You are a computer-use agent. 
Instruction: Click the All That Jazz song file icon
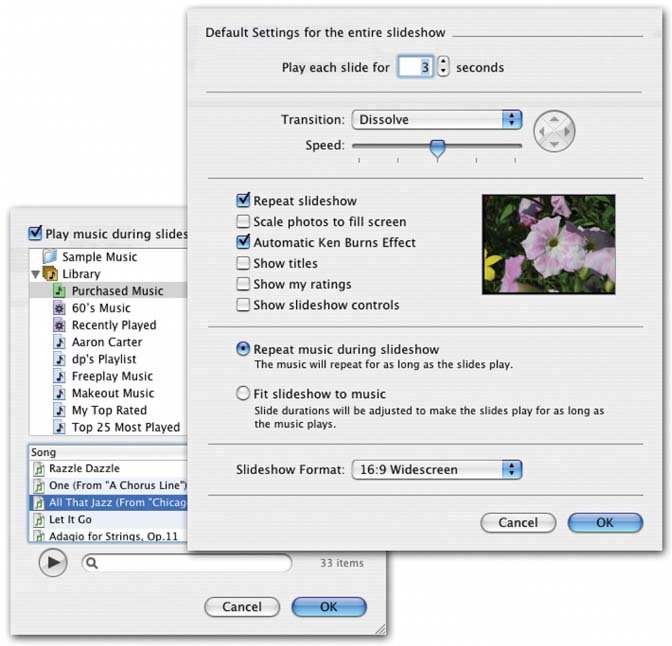[x=39, y=502]
